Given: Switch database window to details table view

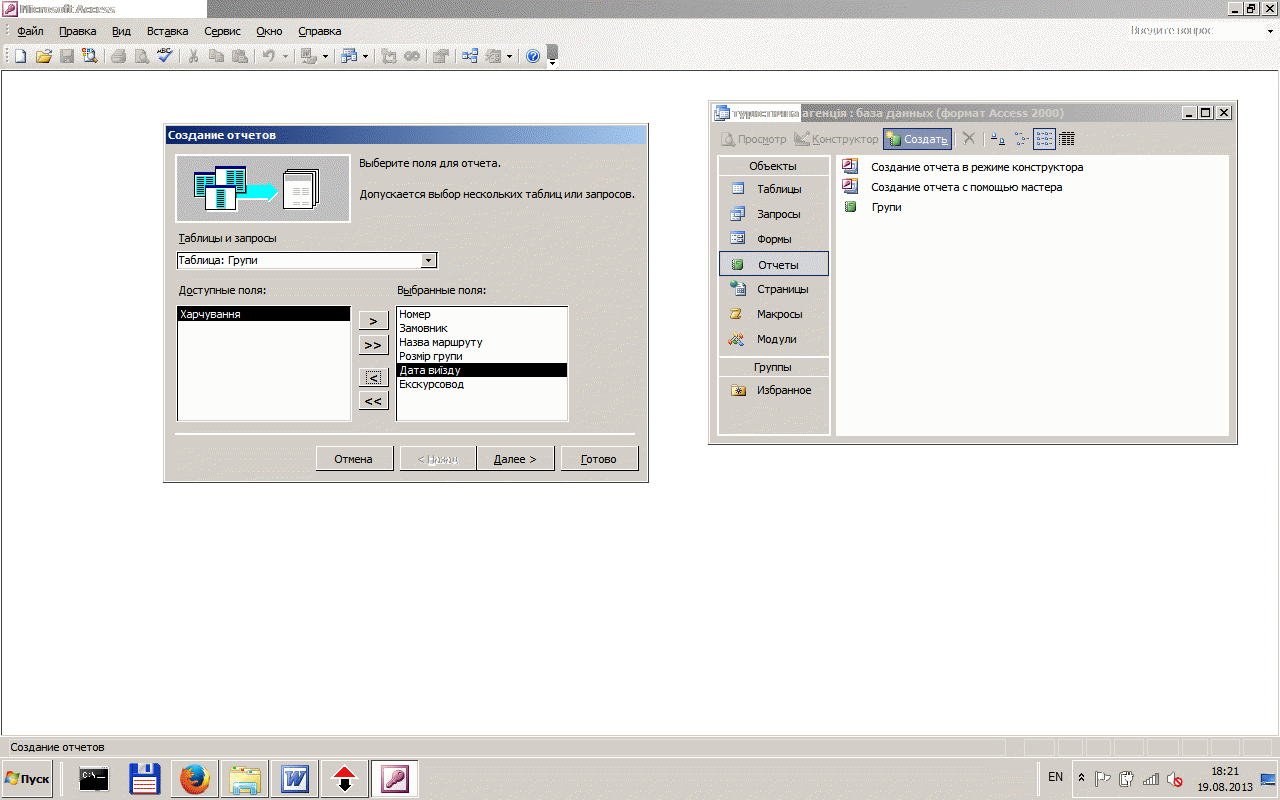Looking at the screenshot, I should (1067, 139).
